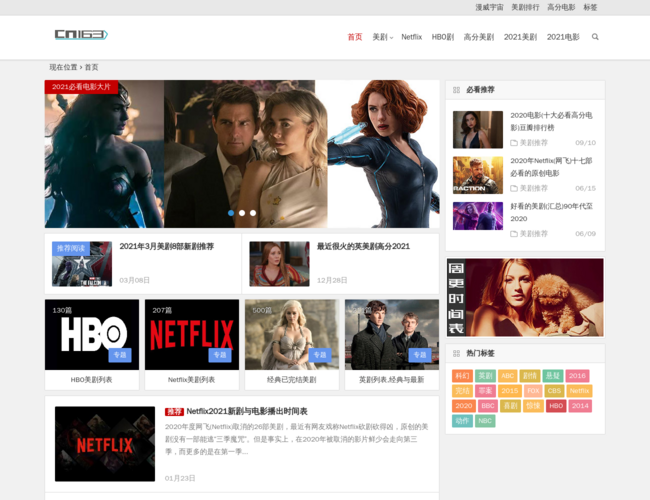Switch to the second carousel slide dot
The image size is (650, 500).
tap(242, 213)
